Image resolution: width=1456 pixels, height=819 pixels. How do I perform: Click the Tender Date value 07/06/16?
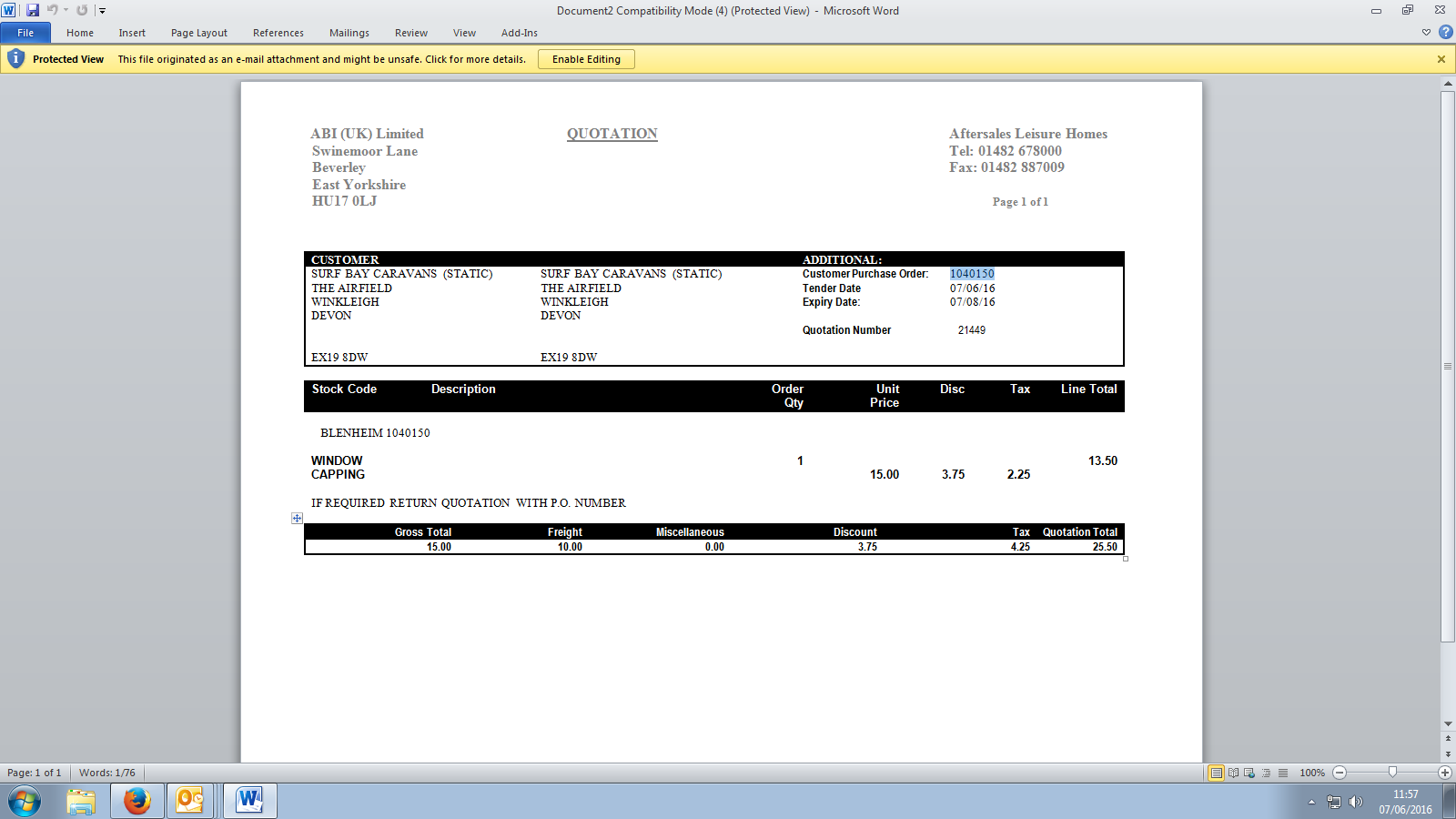click(973, 288)
